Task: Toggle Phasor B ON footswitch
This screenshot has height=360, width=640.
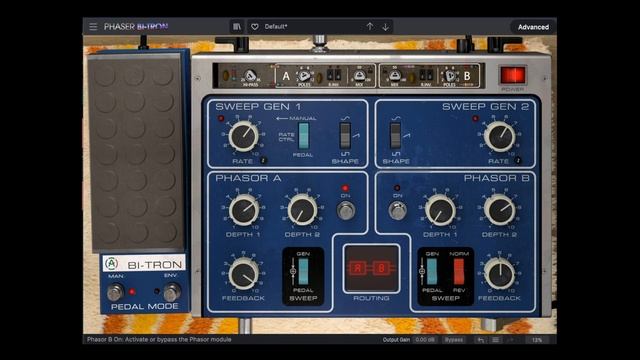Action: point(397,211)
